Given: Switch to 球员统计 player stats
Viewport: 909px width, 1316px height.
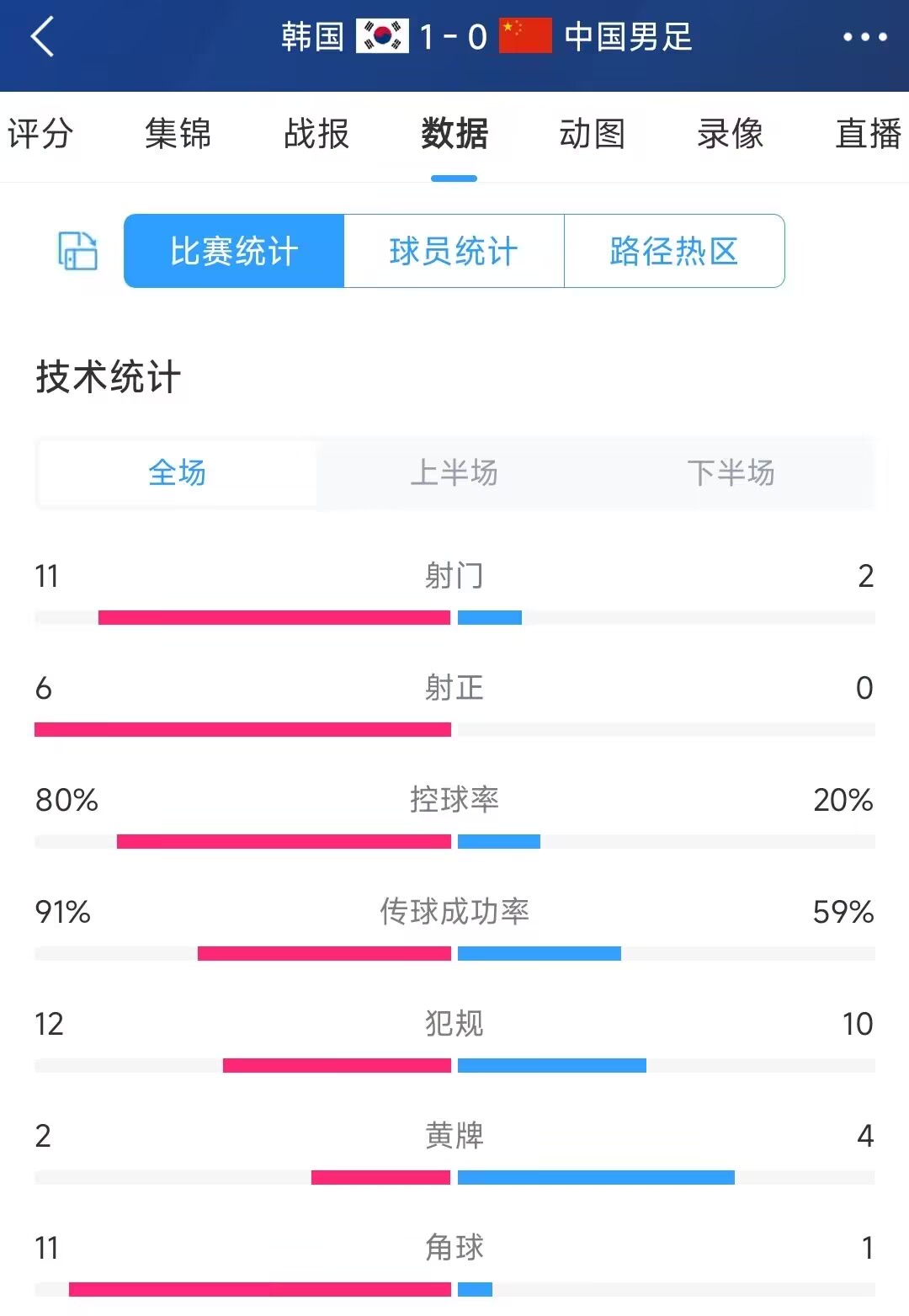Looking at the screenshot, I should point(454,251).
